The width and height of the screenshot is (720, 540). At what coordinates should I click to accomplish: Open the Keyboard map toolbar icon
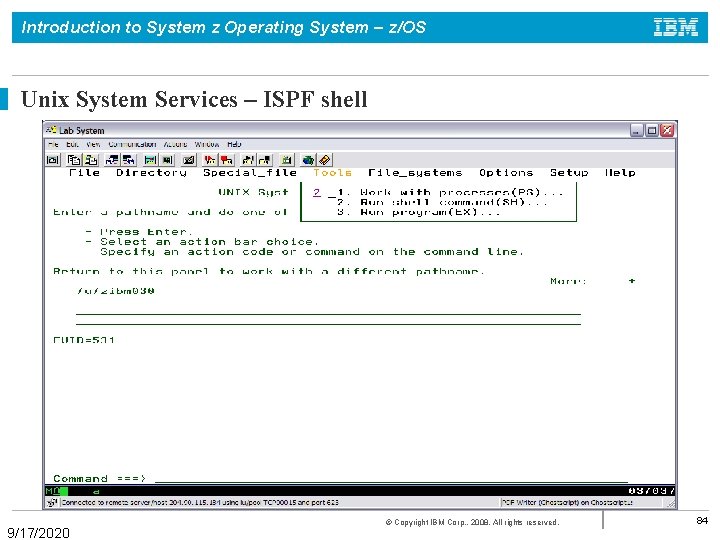coord(188,160)
